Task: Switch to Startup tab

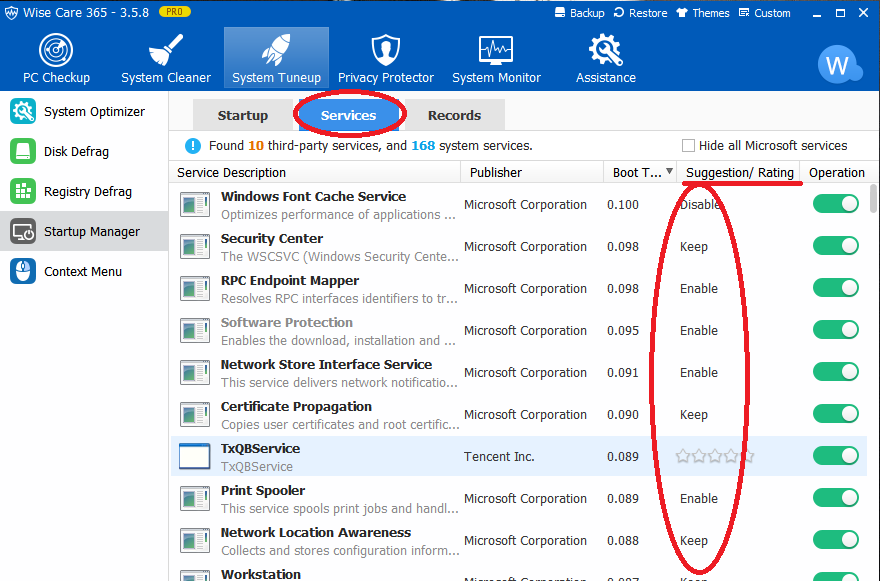Action: tap(242, 116)
